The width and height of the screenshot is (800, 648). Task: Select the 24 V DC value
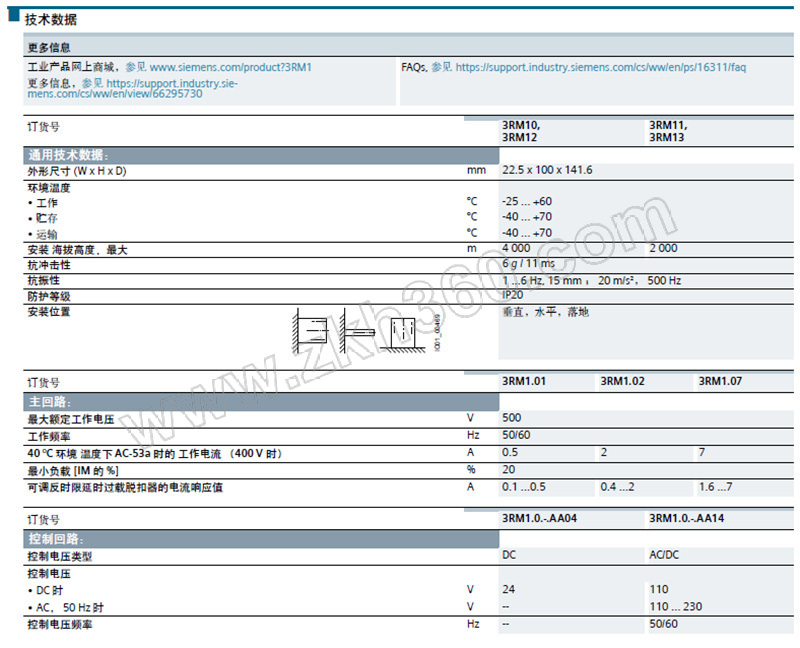pyautogui.click(x=508, y=589)
